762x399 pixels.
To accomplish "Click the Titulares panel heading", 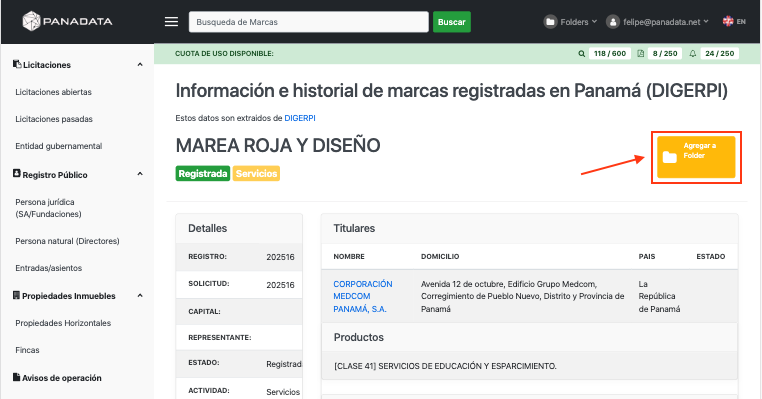I will [354, 228].
